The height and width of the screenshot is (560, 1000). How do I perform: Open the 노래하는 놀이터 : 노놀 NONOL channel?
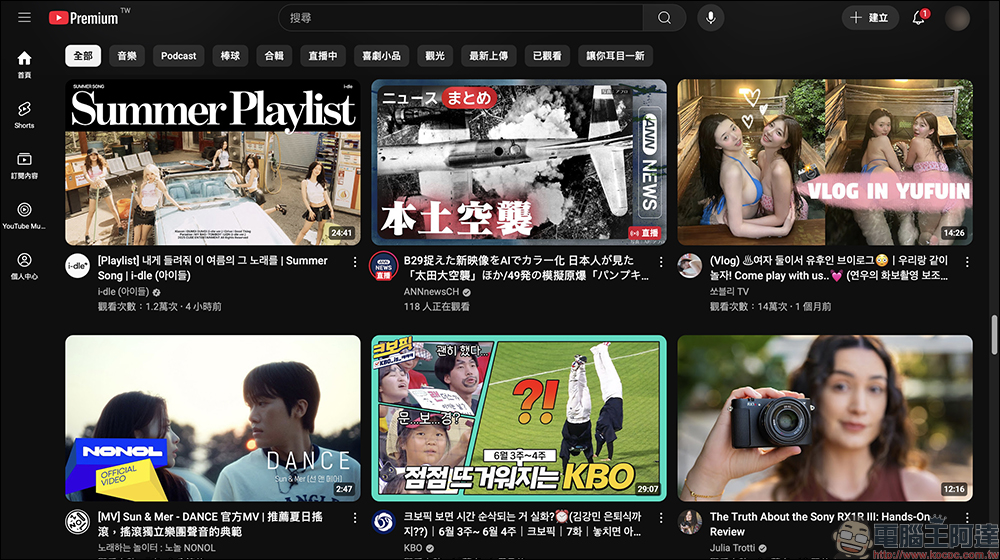click(156, 548)
